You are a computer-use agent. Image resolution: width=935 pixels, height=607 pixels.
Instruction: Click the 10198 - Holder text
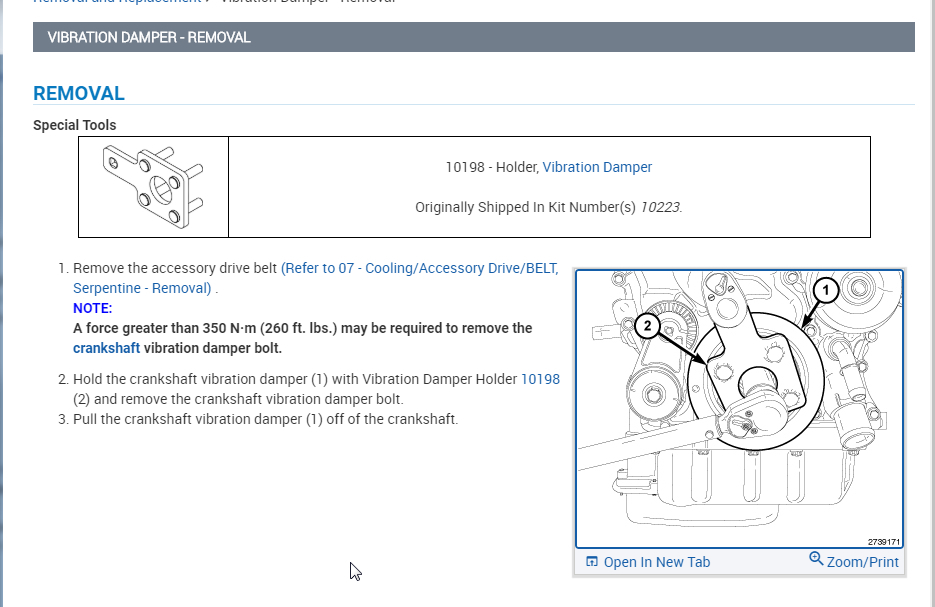(x=492, y=167)
